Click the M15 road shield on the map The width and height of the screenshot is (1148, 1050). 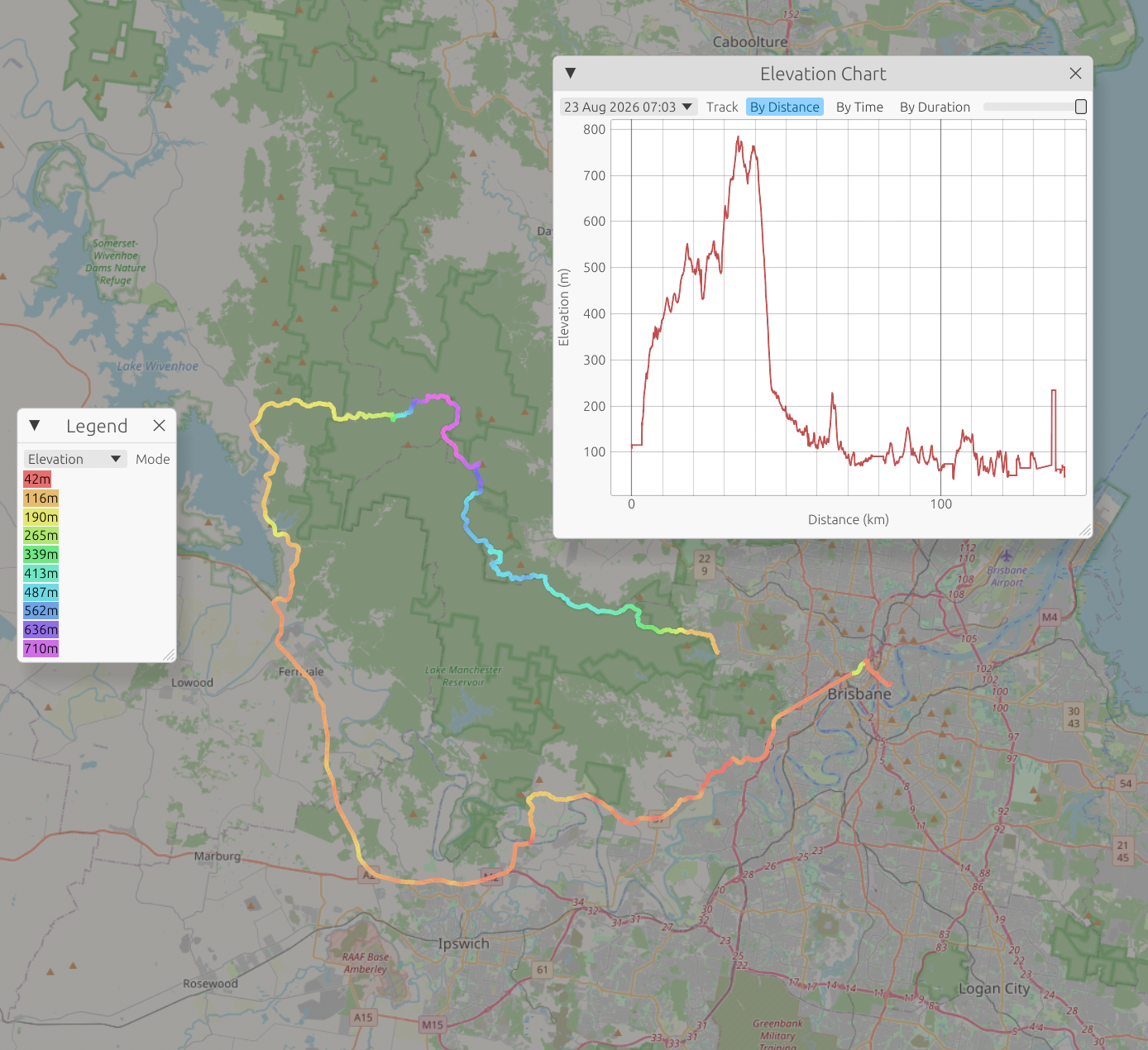coord(433,1025)
